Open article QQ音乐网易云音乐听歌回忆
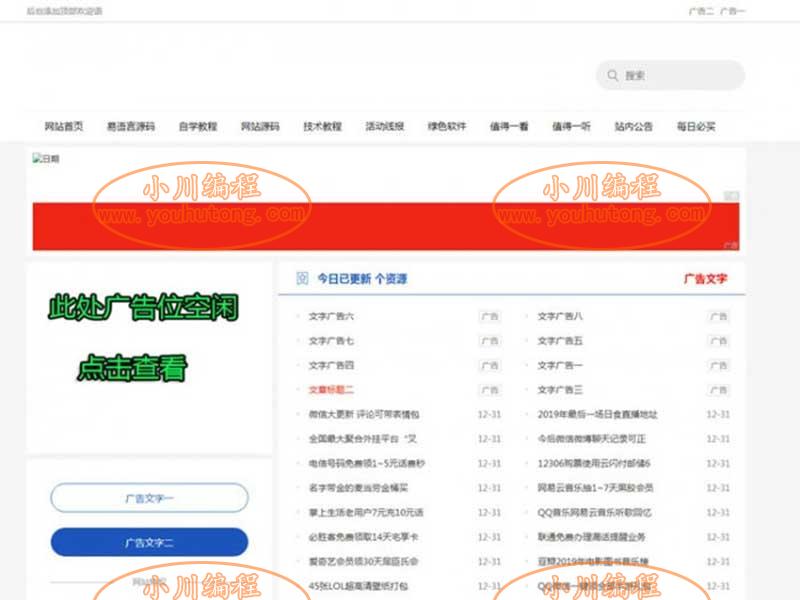The width and height of the screenshot is (800, 600). [594, 512]
